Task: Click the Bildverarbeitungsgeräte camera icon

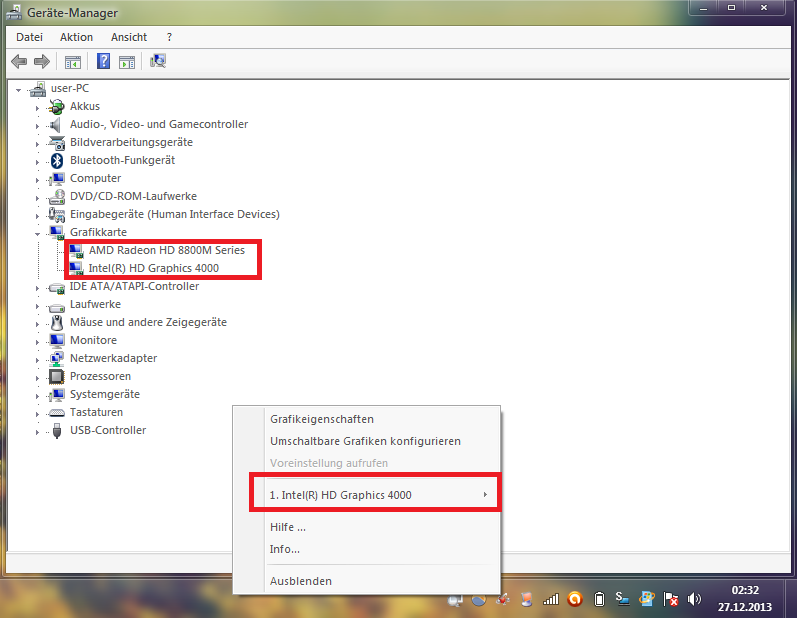Action: click(x=57, y=143)
